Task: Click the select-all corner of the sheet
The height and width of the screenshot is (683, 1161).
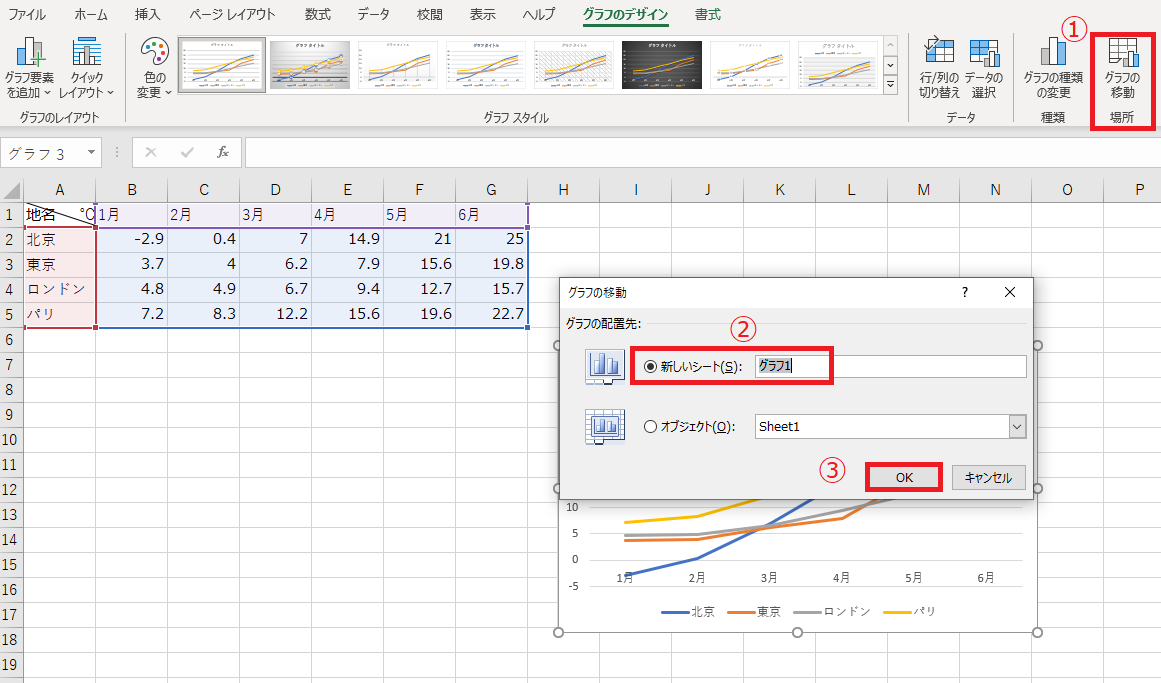Action: tap(11, 190)
